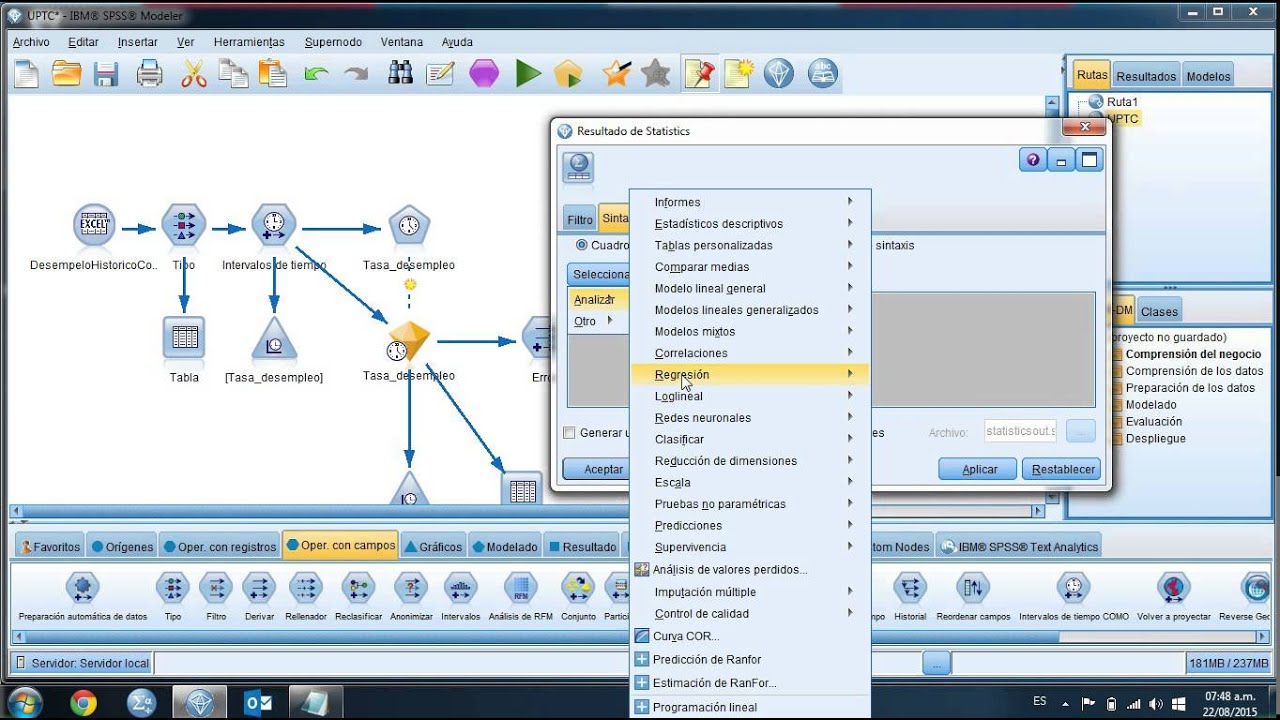Select the gold Tasa_desempleo model nugget
Viewport: 1280px width, 720px height.
tap(408, 341)
